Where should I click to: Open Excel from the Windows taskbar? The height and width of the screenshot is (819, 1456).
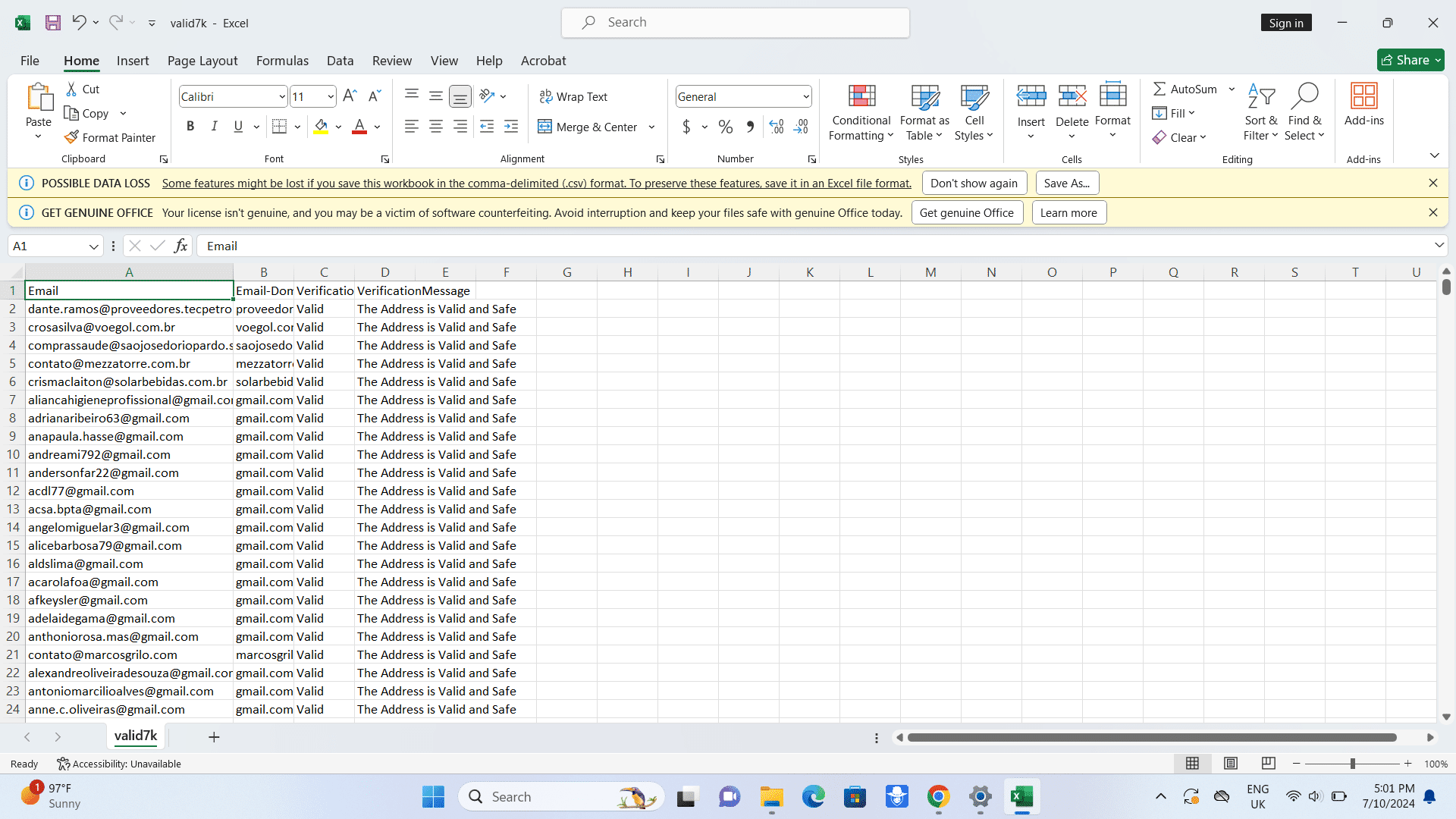tap(1021, 797)
